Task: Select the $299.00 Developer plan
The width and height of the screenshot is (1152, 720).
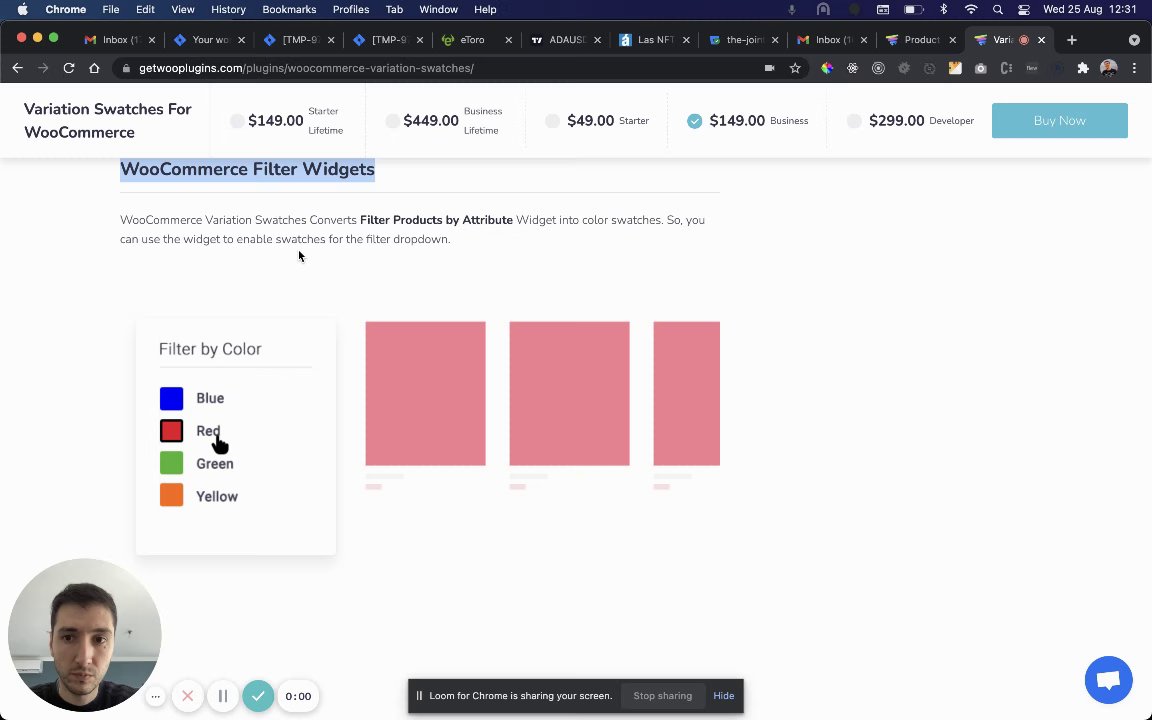Action: [x=854, y=121]
